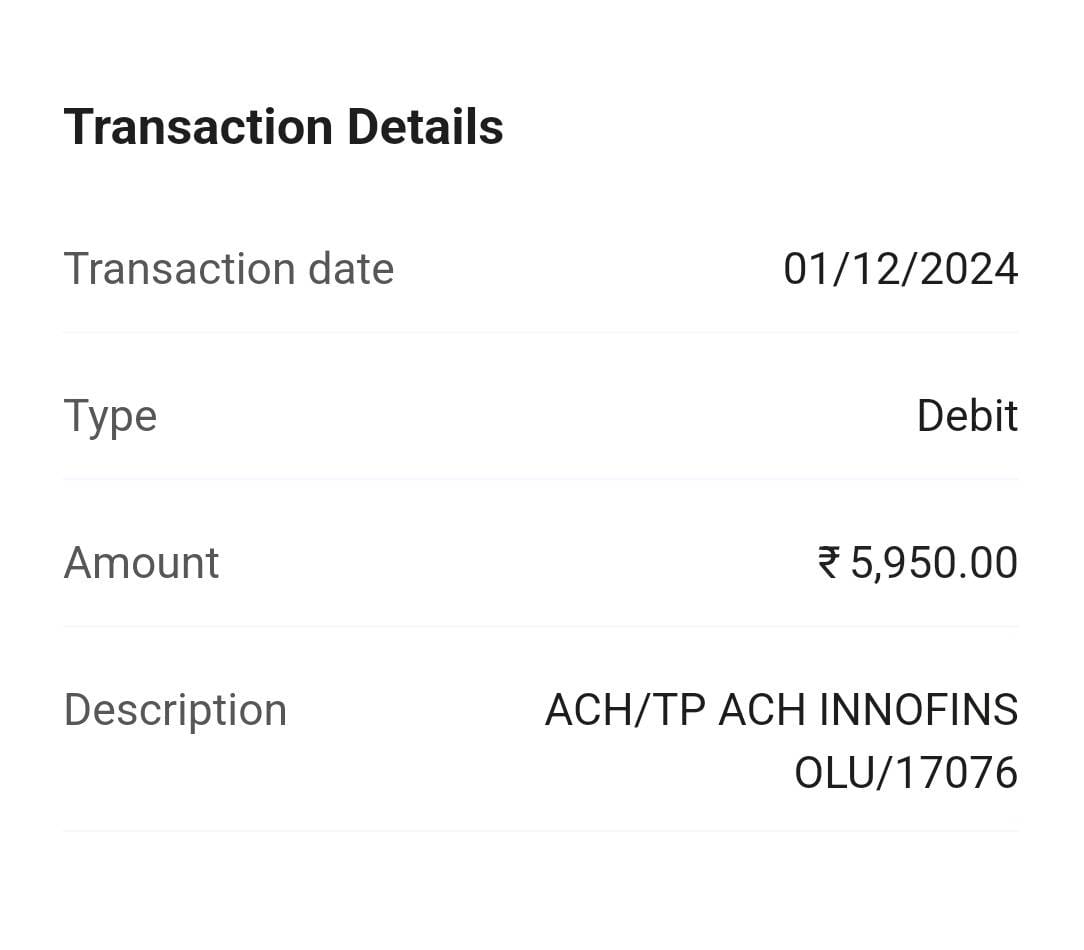1084x950 pixels.
Task: Select the Amount field label
Action: [x=141, y=563]
